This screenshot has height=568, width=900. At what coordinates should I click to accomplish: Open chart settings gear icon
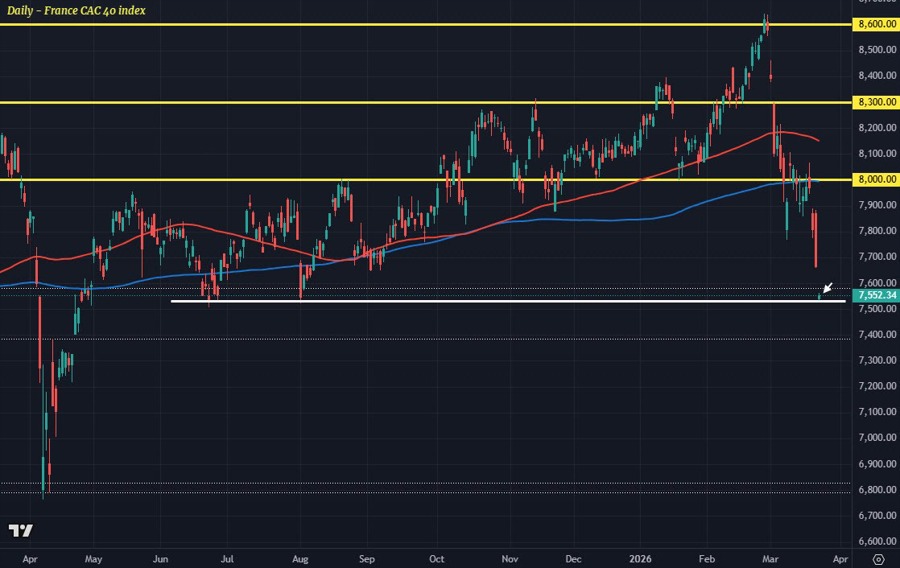878,559
